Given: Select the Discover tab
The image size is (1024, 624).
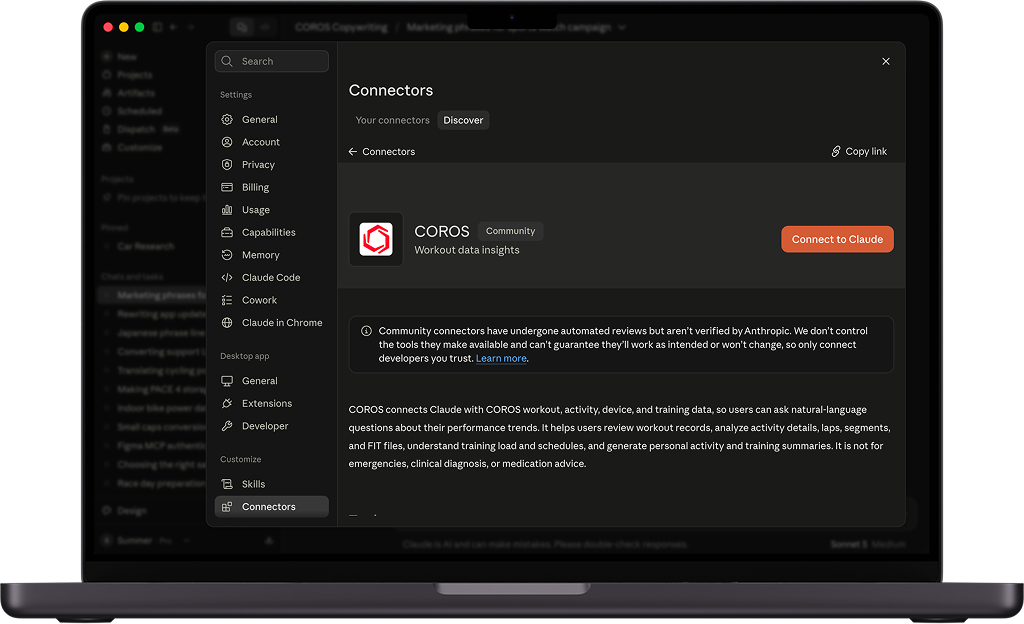Looking at the screenshot, I should (463, 120).
